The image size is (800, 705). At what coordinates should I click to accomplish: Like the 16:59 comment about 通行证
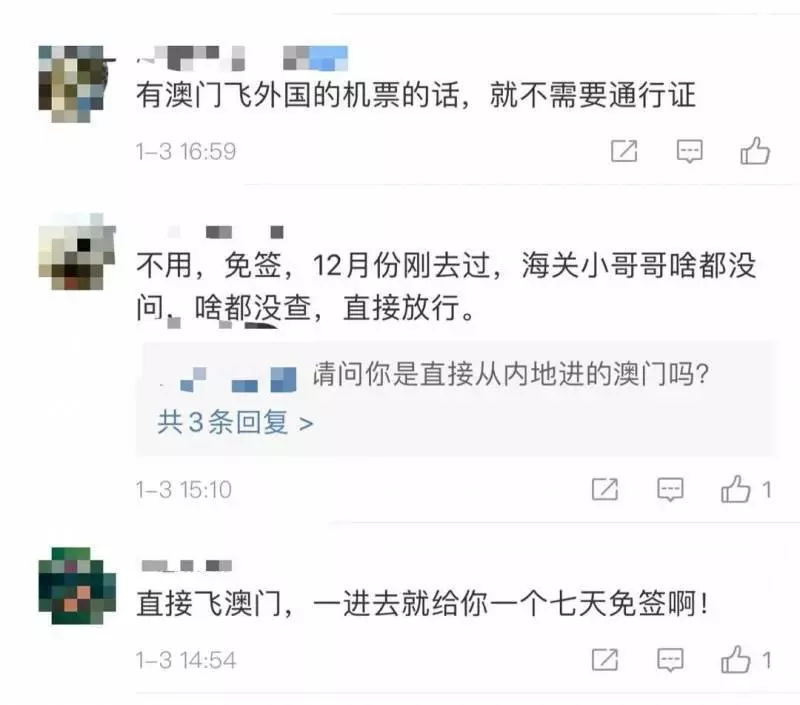coord(755,150)
